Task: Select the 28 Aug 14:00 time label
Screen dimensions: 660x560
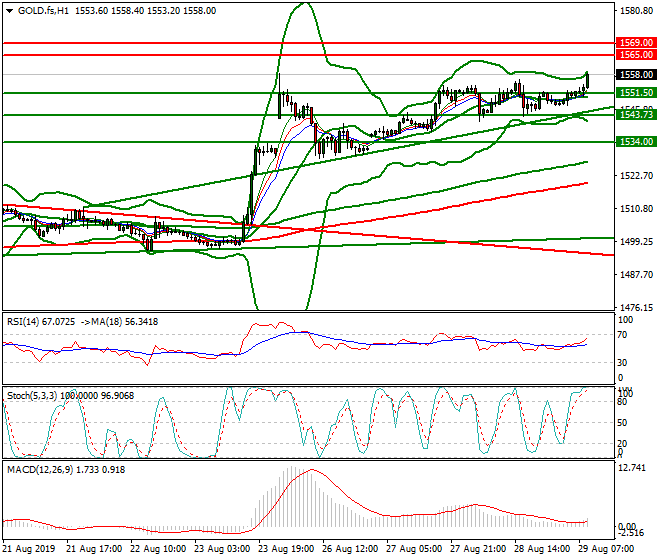Action: tap(542, 549)
